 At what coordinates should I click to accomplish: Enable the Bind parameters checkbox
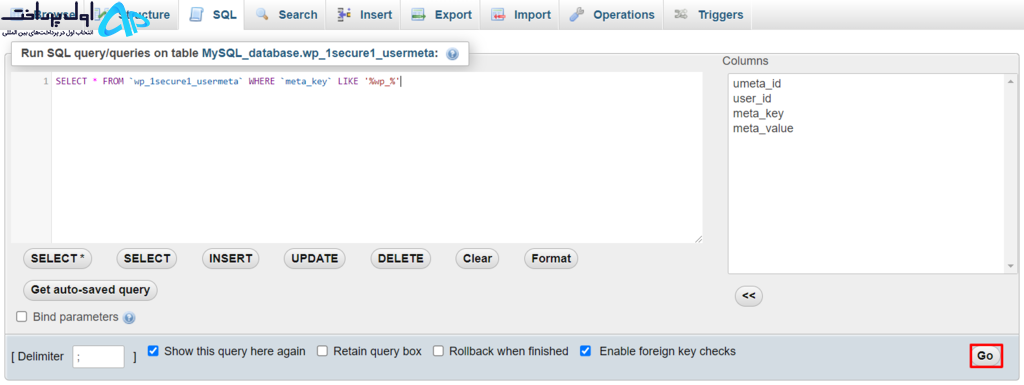(x=22, y=316)
